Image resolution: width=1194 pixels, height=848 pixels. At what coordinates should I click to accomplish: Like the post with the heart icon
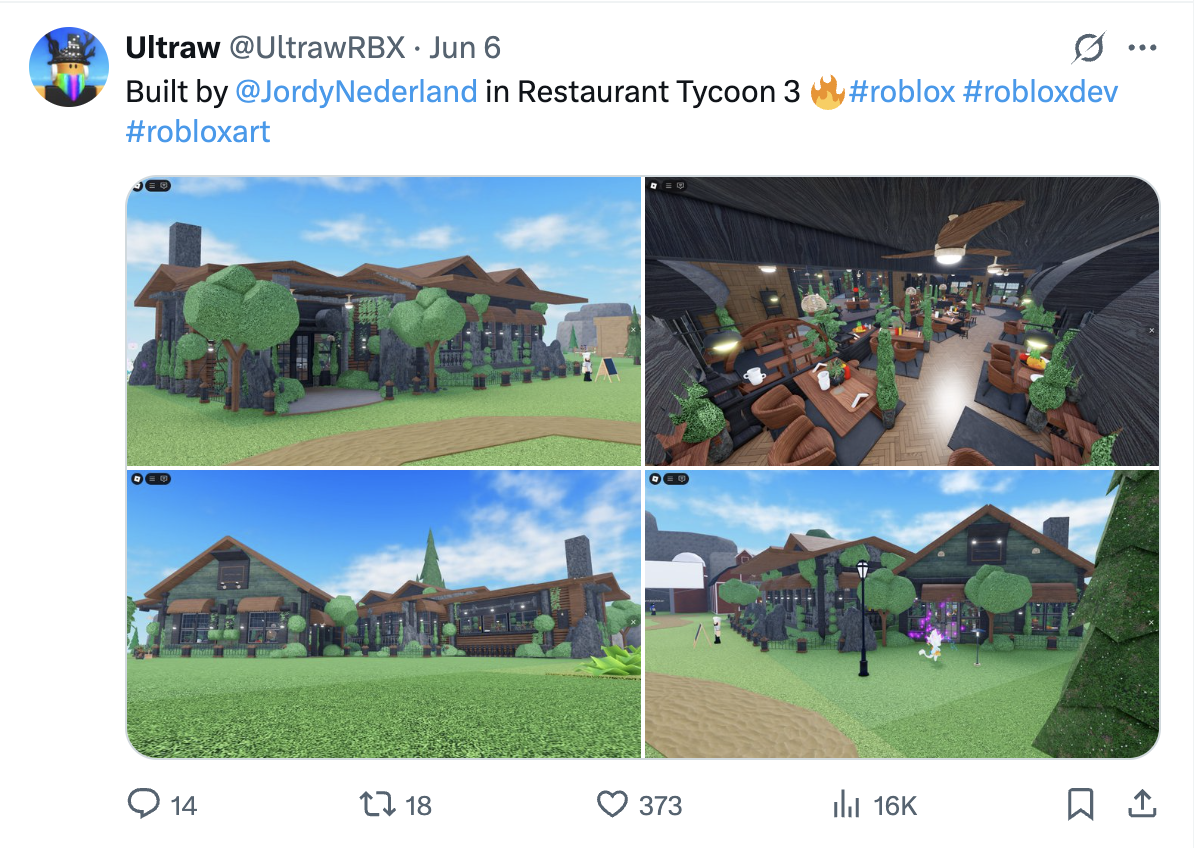[x=612, y=804]
